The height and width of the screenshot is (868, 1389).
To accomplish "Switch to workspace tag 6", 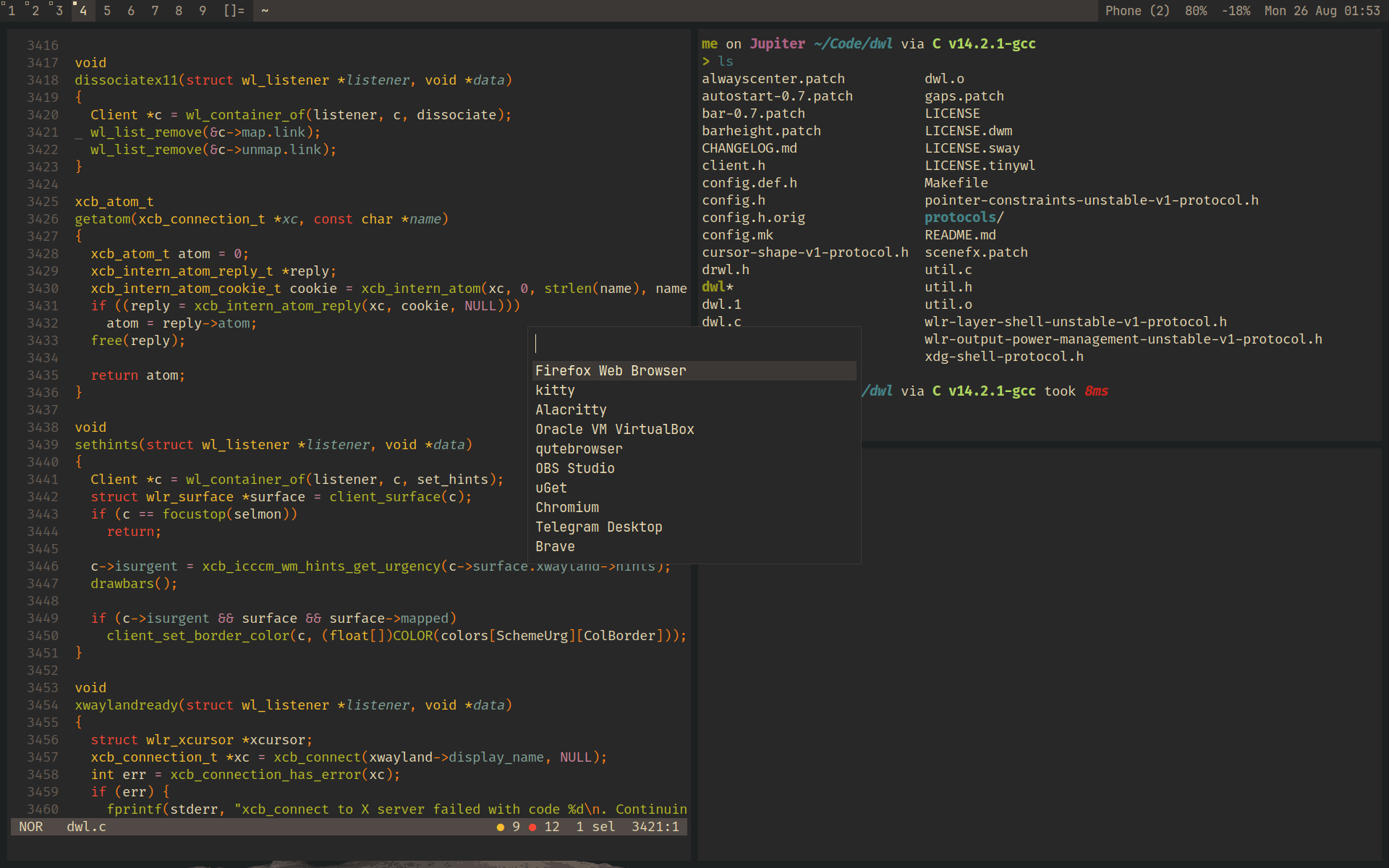I will pos(131,11).
